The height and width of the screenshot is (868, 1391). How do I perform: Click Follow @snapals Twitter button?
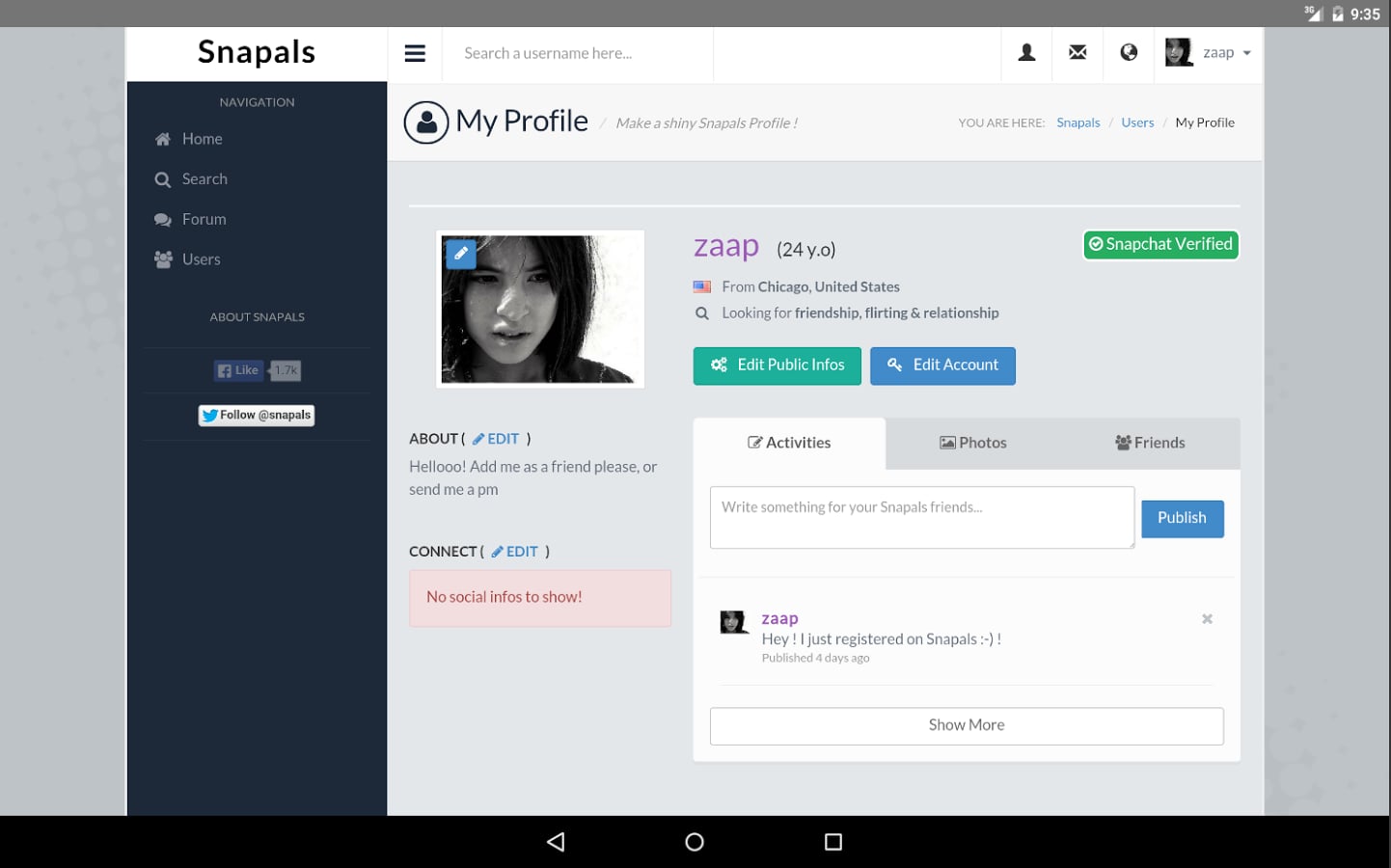tap(257, 416)
